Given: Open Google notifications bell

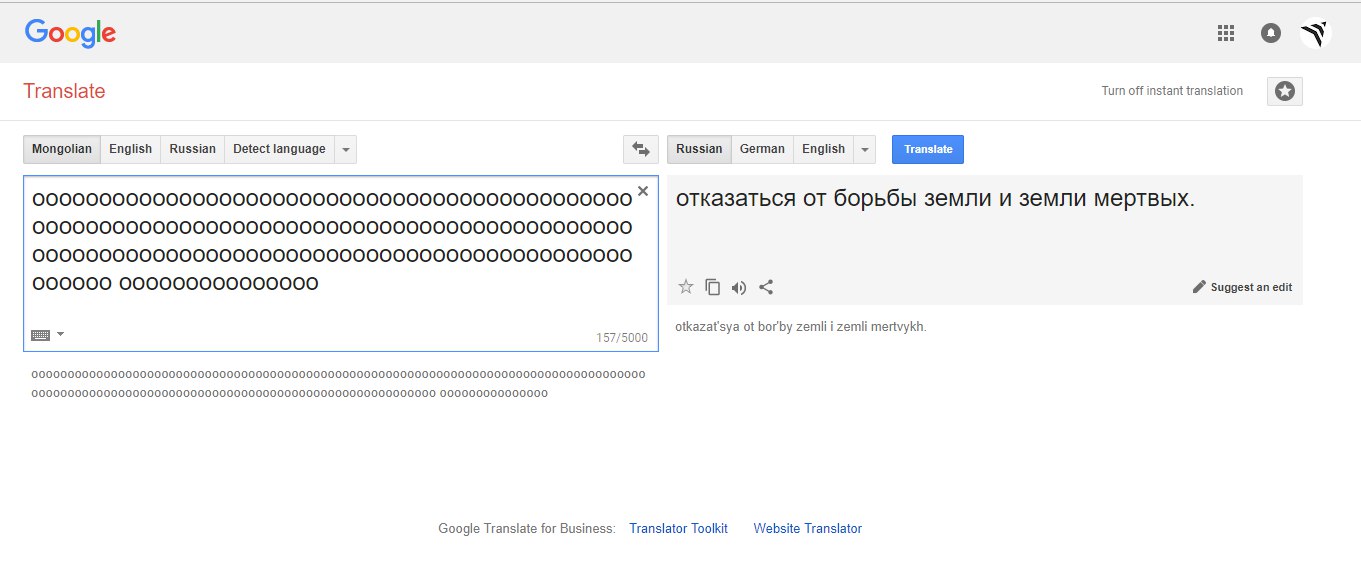Looking at the screenshot, I should pyautogui.click(x=1271, y=33).
